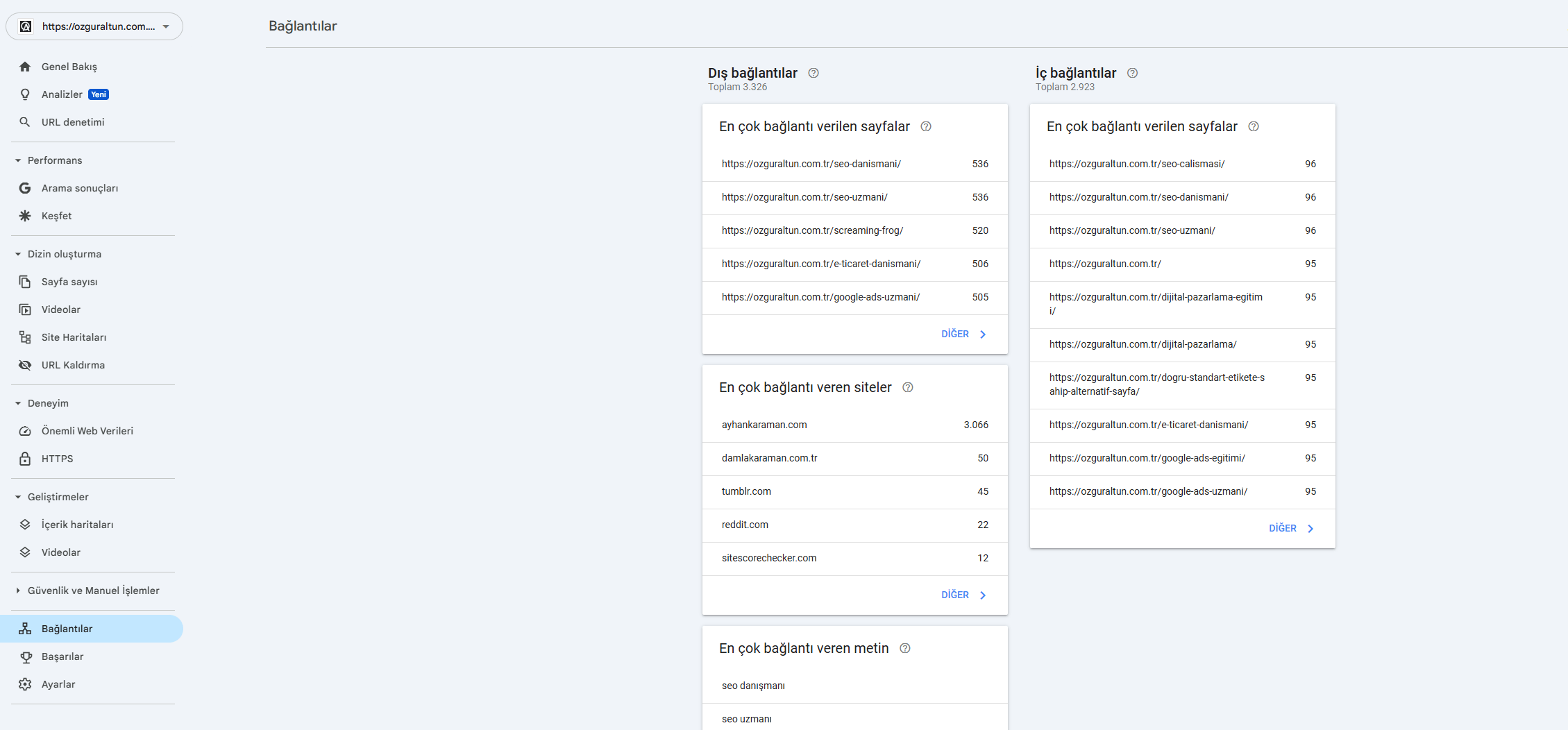
Task: Click help icon beside Dış bağlantılar
Action: (x=813, y=73)
